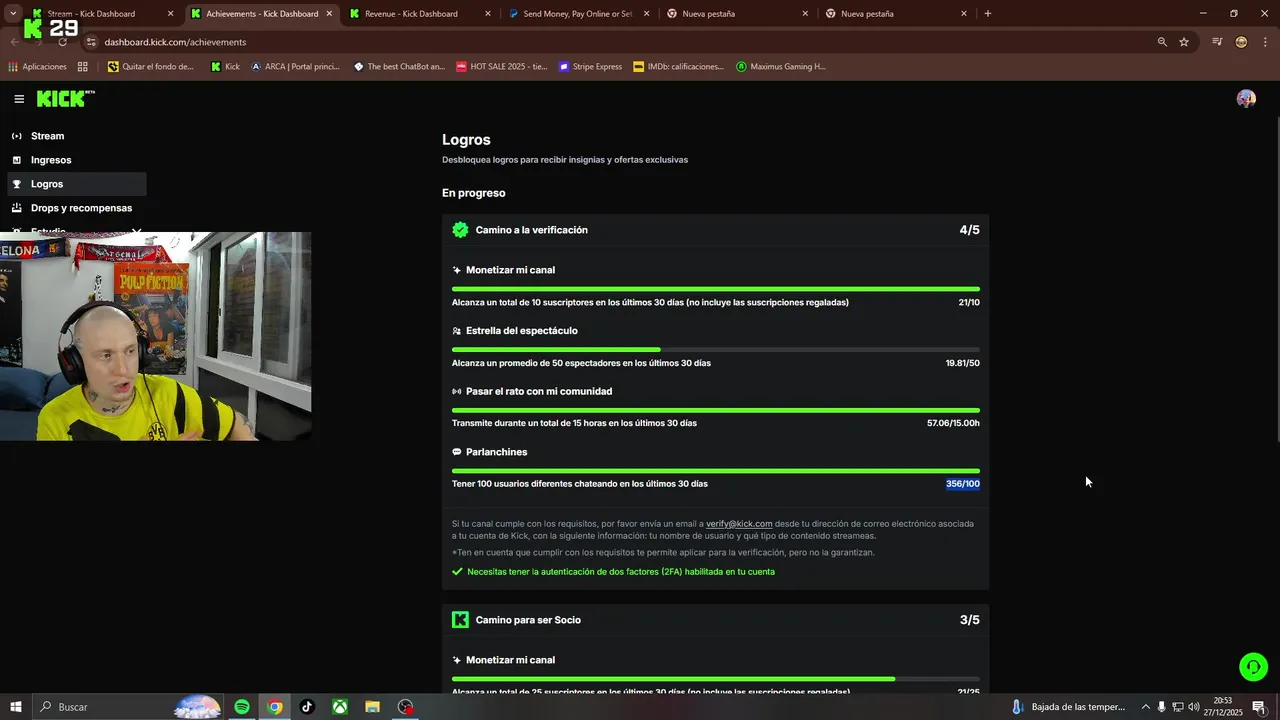This screenshot has height=720, width=1280.
Task: Click the verify@kick.com email link
Action: [739, 524]
